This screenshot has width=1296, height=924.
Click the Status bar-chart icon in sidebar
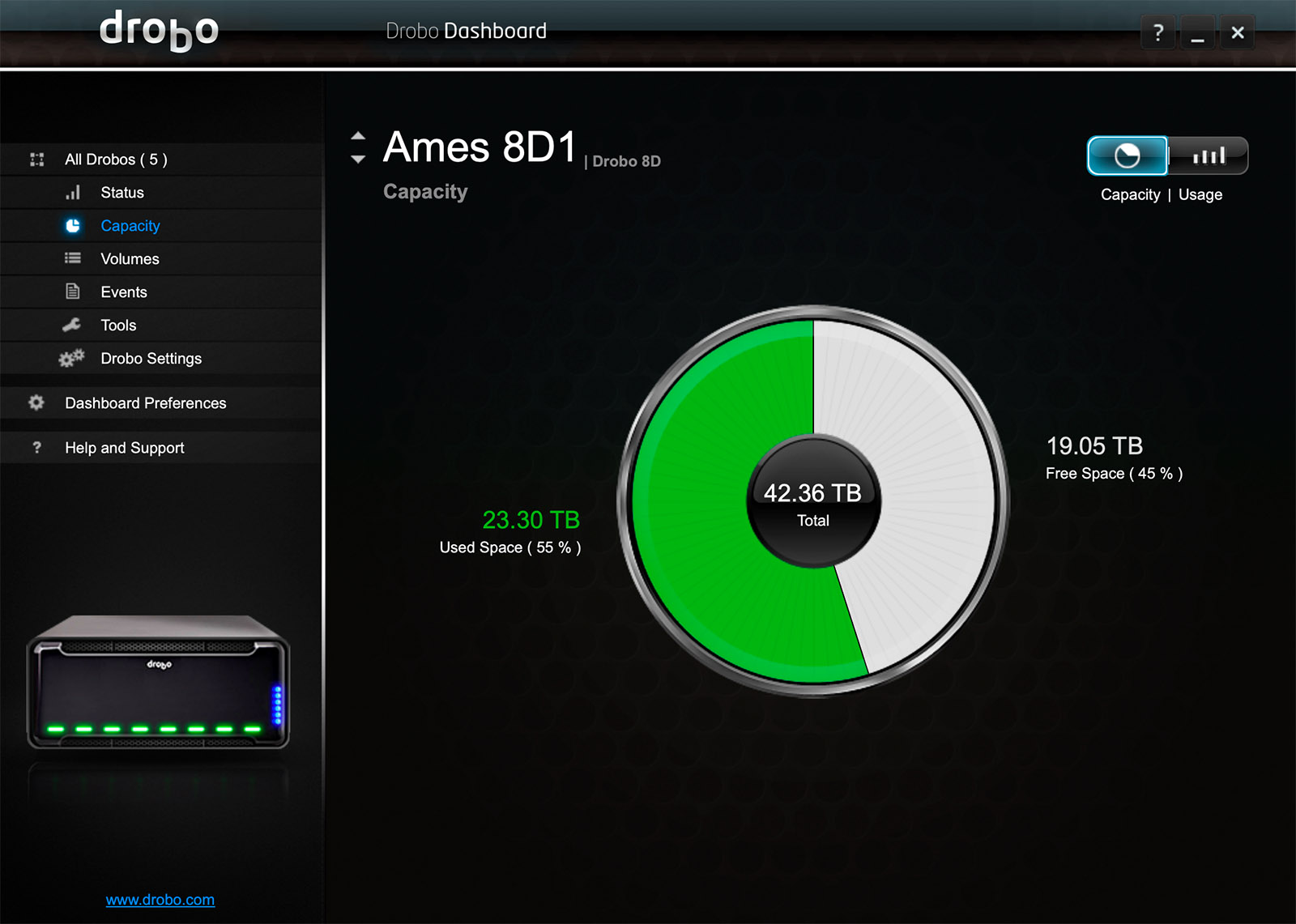point(73,193)
